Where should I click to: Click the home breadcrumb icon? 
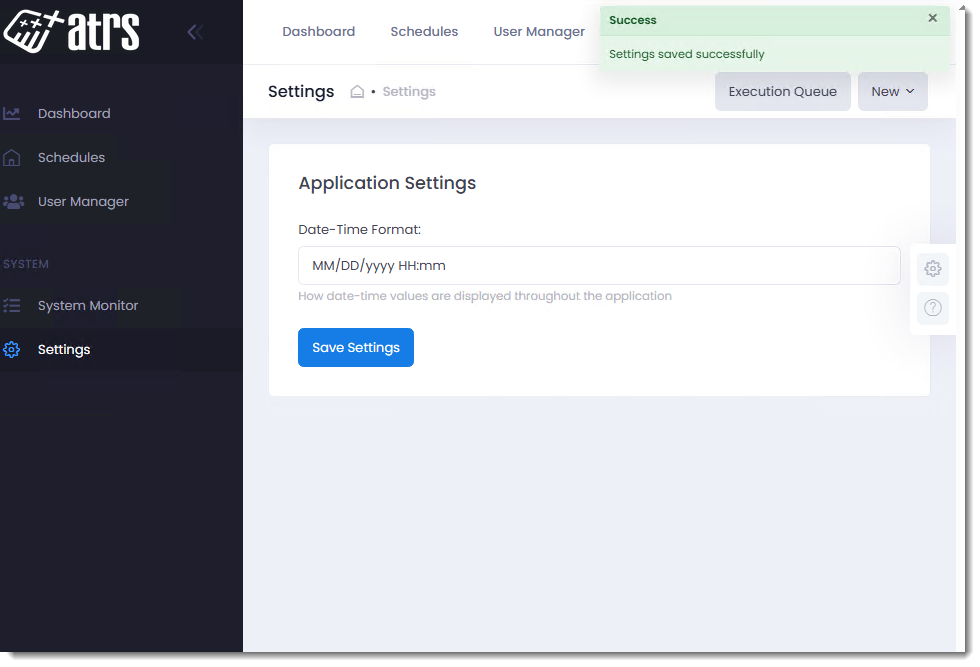pyautogui.click(x=357, y=92)
